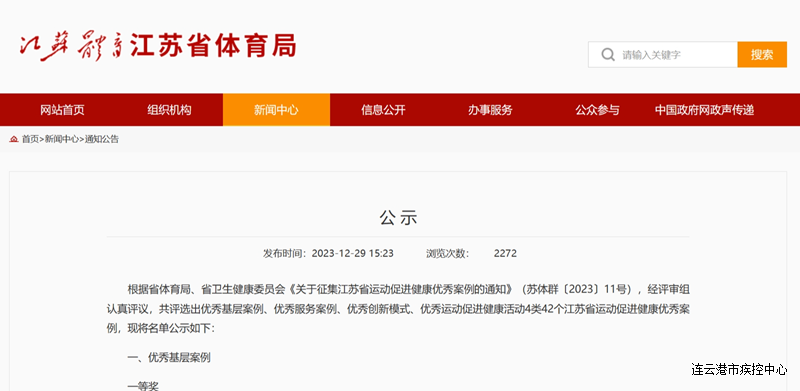Image resolution: width=800 pixels, height=391 pixels.
Task: Click the 公示 article heading
Action: coord(398,218)
